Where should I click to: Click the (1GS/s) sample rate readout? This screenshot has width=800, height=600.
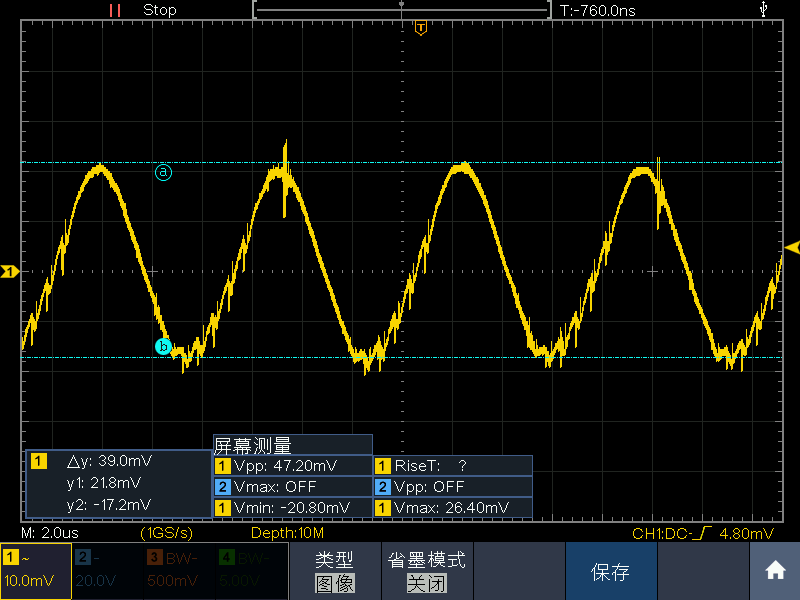point(167,533)
